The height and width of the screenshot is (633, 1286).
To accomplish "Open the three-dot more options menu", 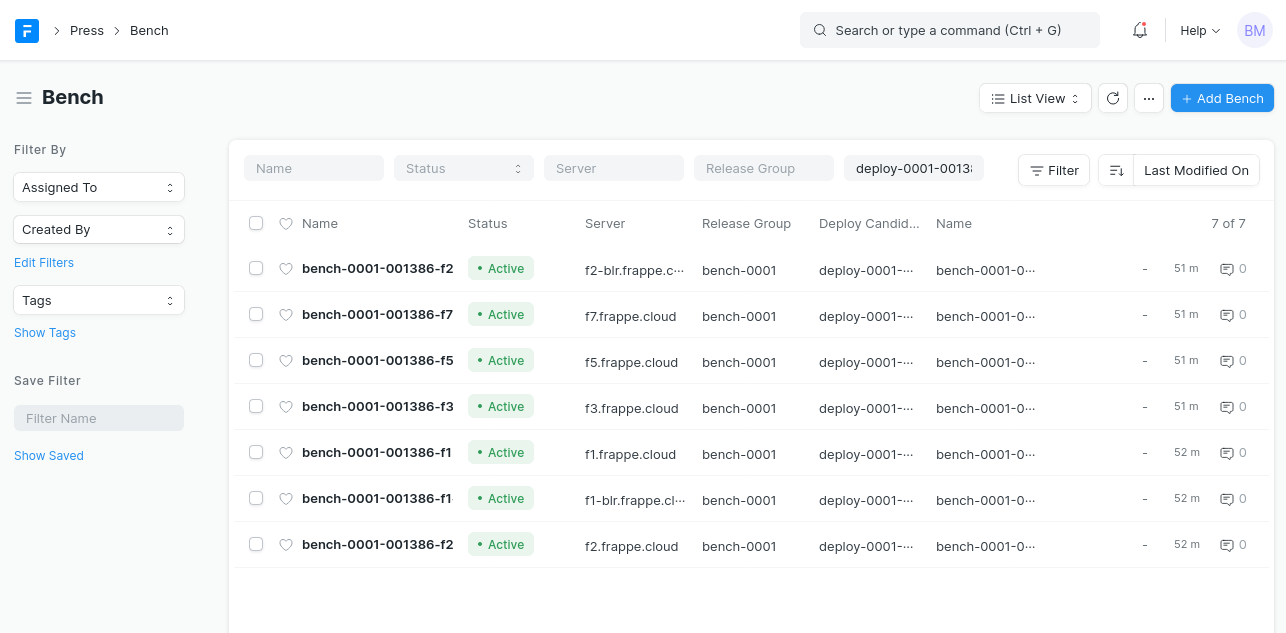I will click(1148, 98).
